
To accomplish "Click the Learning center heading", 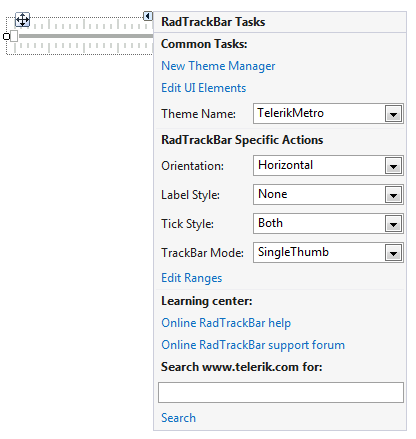I will [x=207, y=301].
